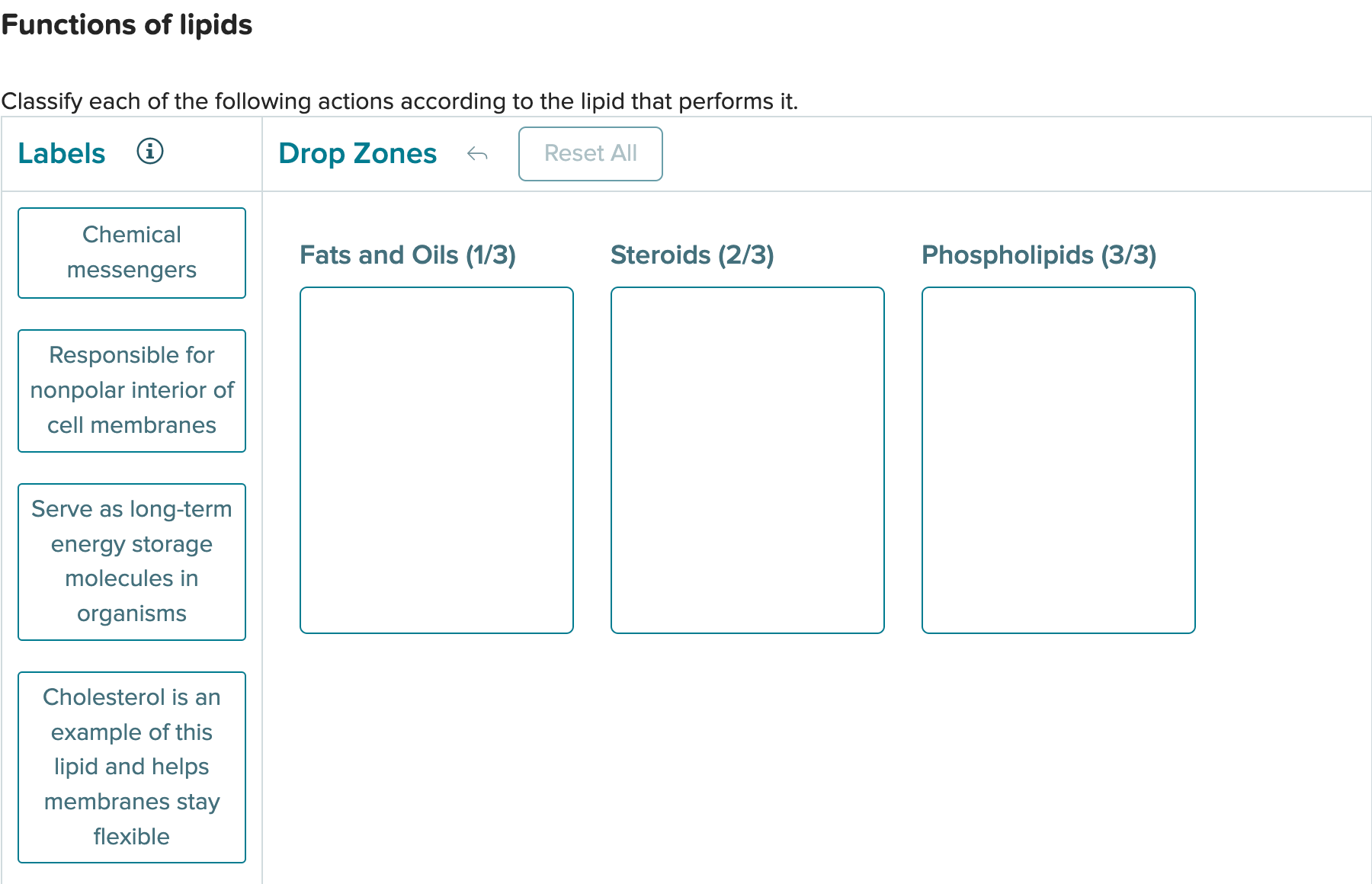
Task: Click the undo arrow next to Drop Zones
Action: point(478,153)
